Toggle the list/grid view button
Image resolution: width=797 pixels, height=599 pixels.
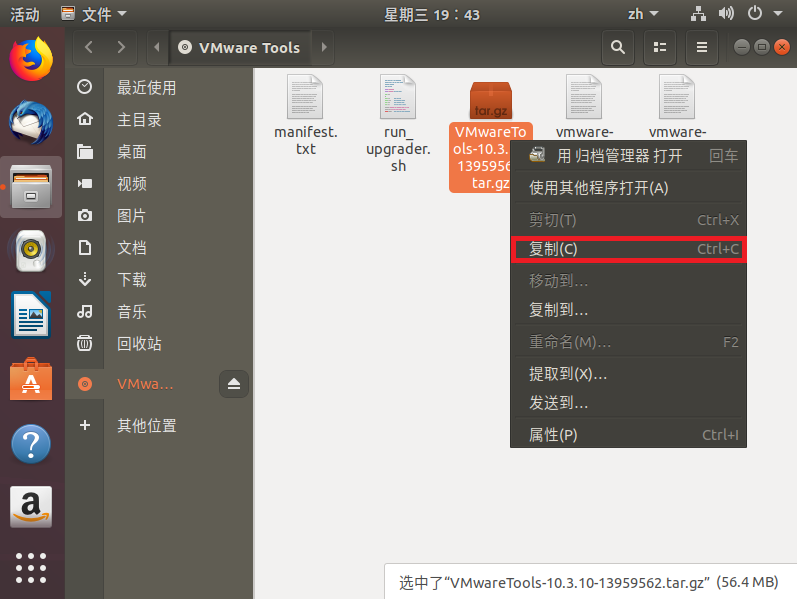(659, 47)
